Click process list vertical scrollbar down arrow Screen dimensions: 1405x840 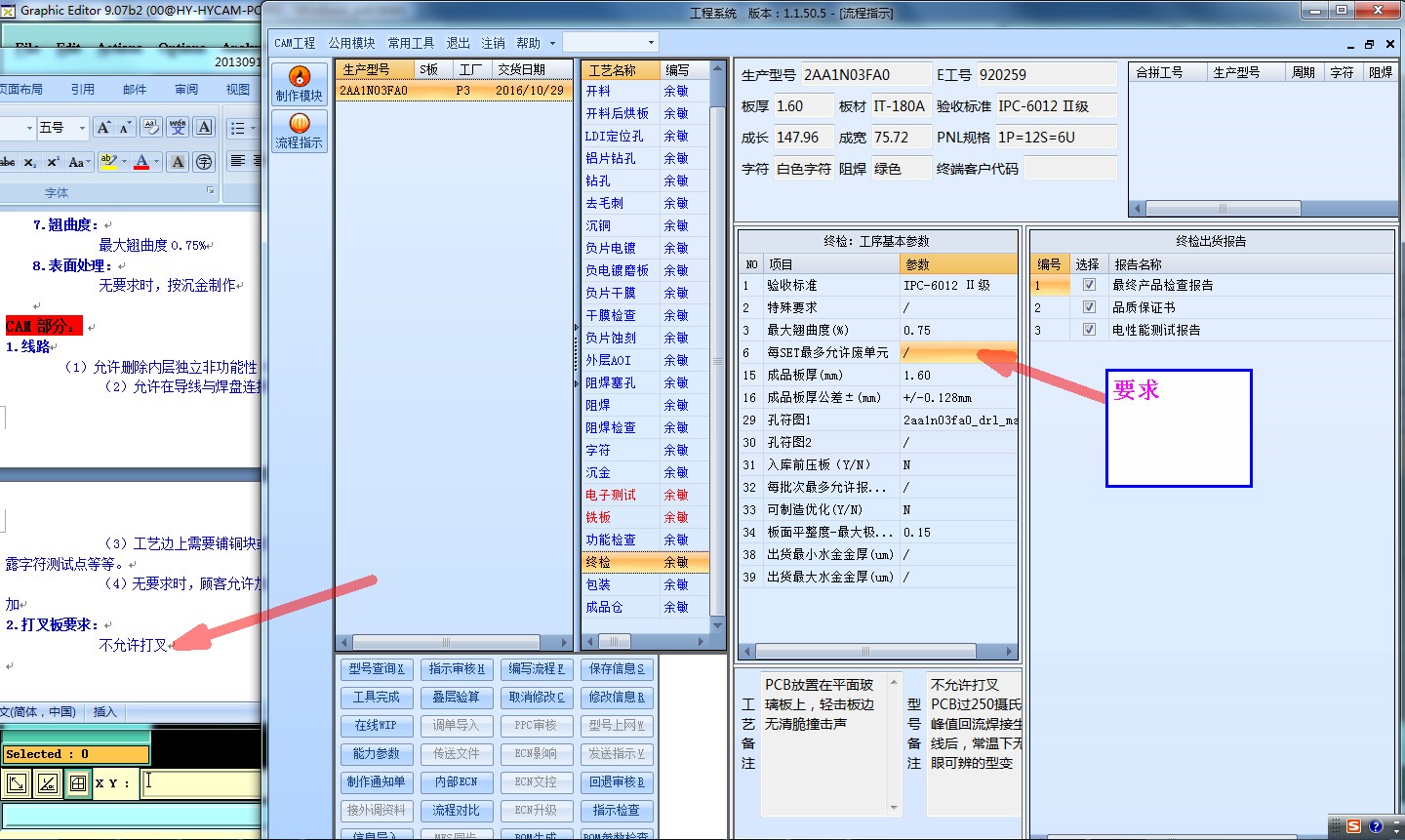point(717,625)
